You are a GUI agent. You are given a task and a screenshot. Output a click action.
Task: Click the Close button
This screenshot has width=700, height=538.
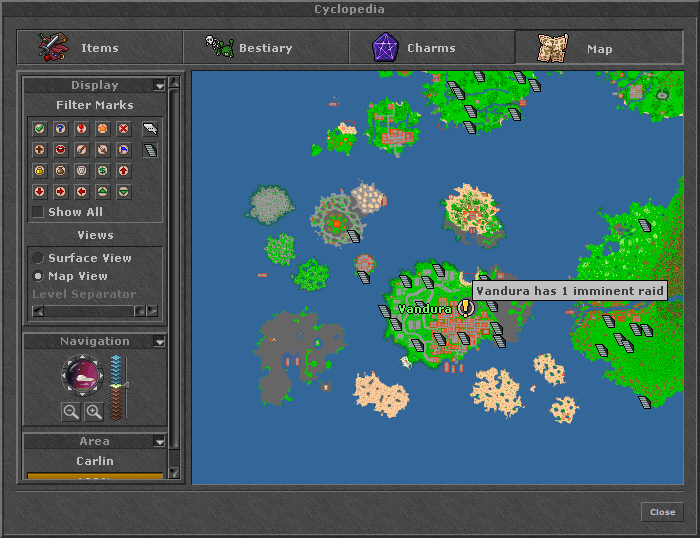coord(662,512)
